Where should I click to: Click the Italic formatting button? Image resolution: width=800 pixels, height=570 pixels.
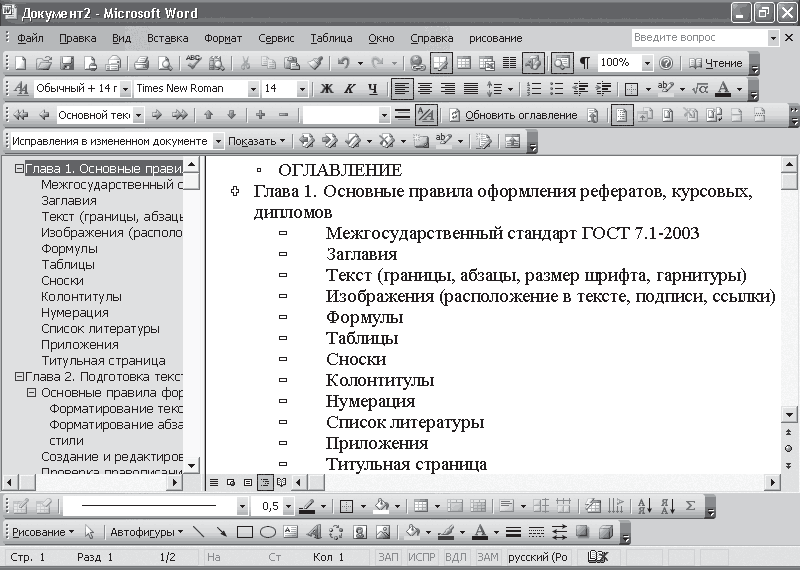349,89
